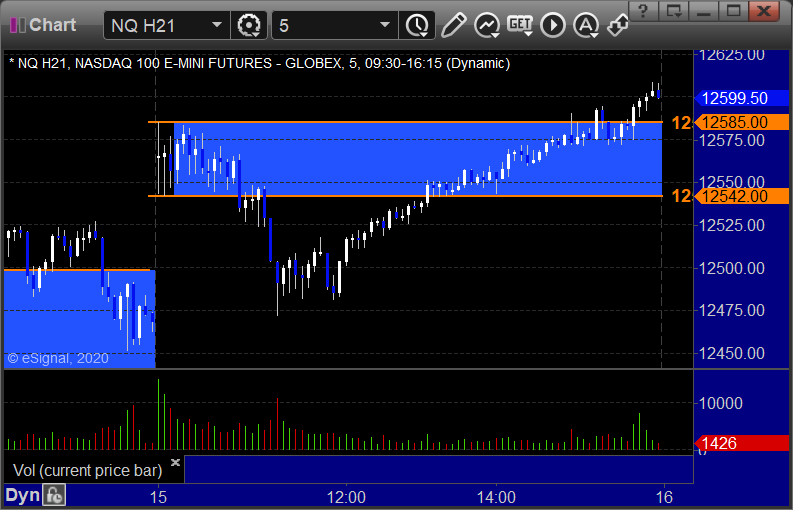Open the studies chart-line icon

pos(487,25)
